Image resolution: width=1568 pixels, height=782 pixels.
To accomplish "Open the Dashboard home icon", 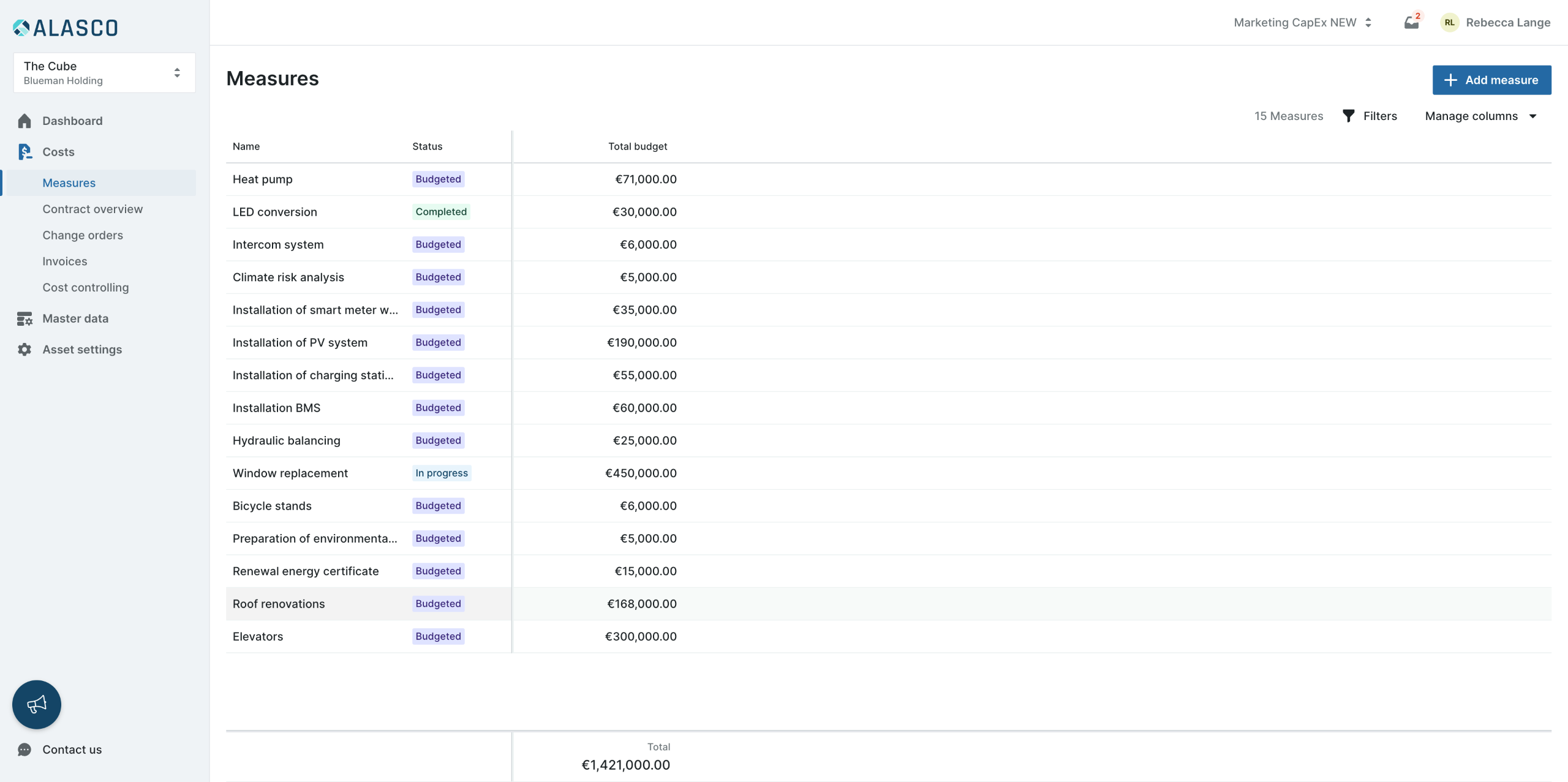I will [x=24, y=121].
